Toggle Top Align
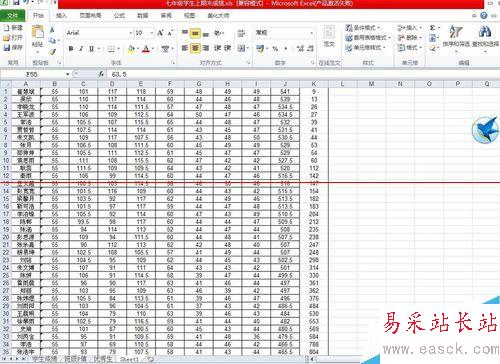Image resolution: width=500 pixels, height=364 pixels. 185,33
